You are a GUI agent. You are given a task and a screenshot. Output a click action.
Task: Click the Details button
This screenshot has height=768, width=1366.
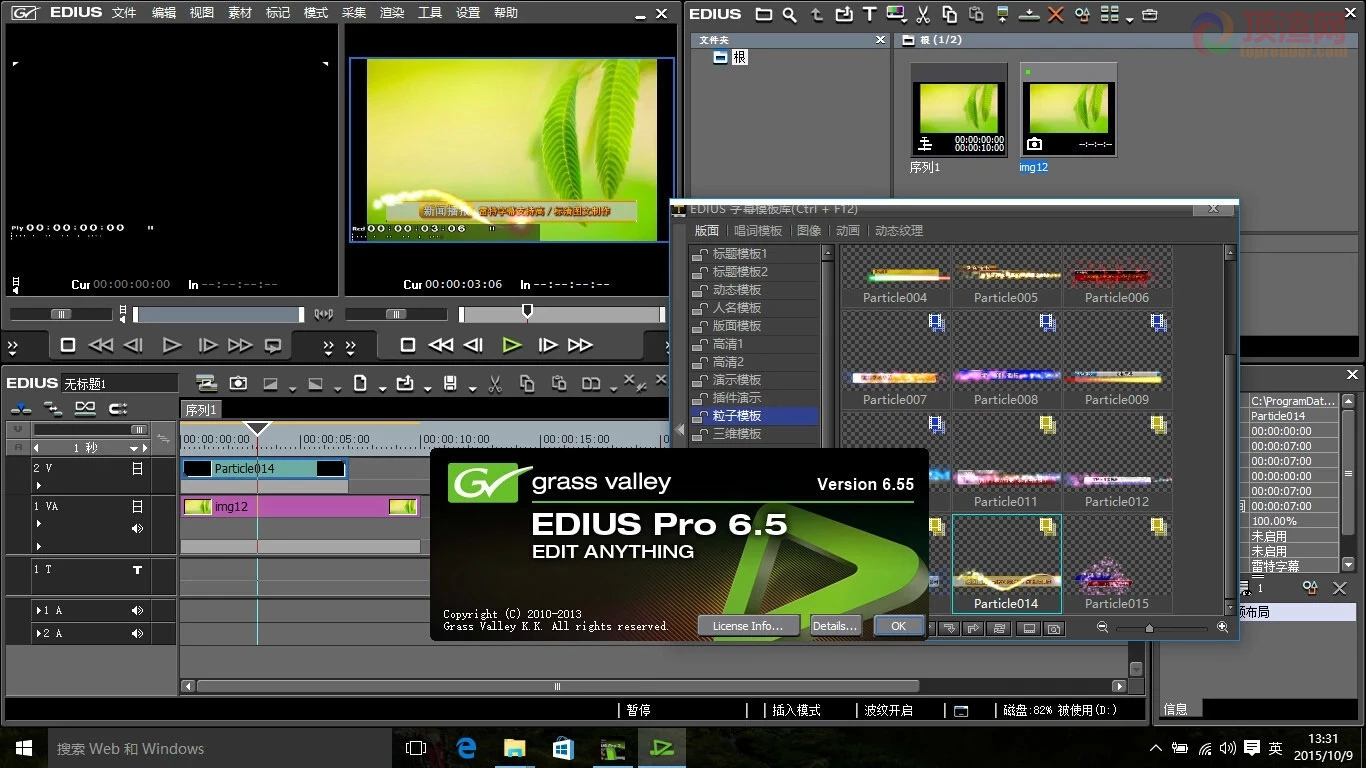click(x=835, y=626)
